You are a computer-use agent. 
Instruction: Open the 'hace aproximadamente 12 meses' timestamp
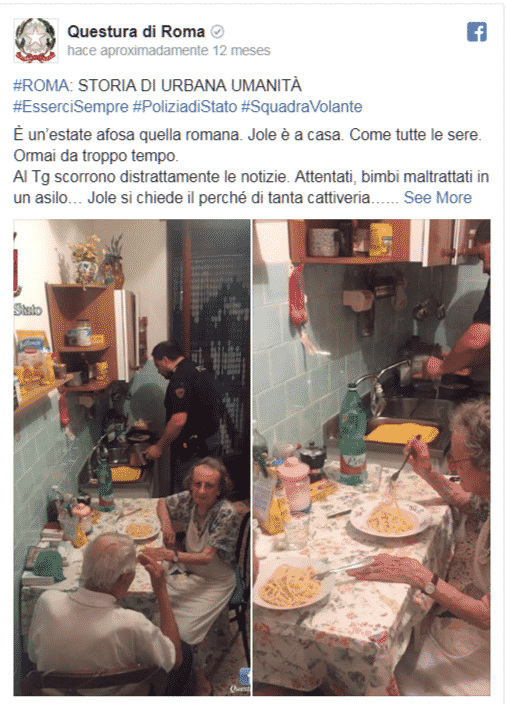[x=169, y=50]
